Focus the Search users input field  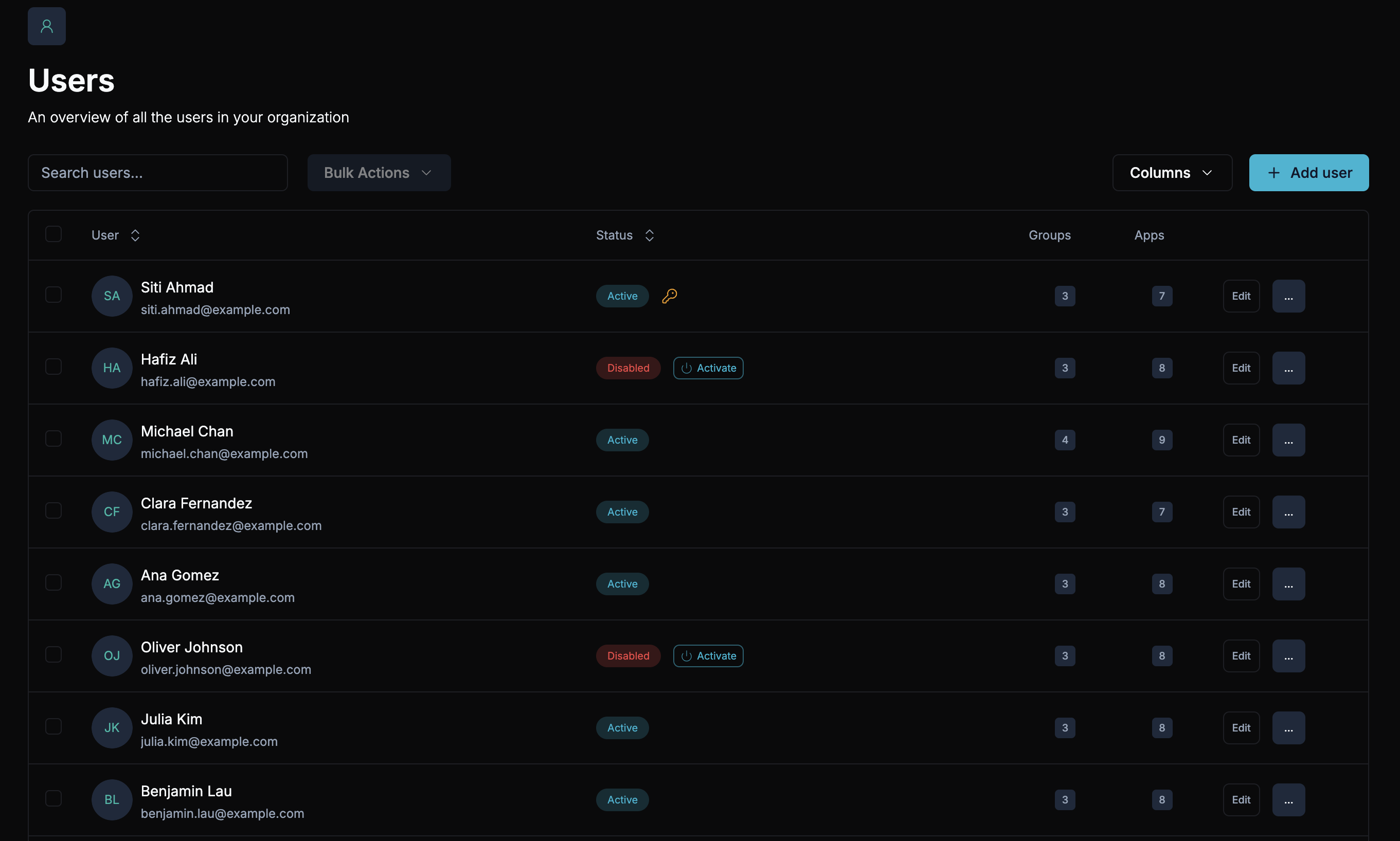157,173
